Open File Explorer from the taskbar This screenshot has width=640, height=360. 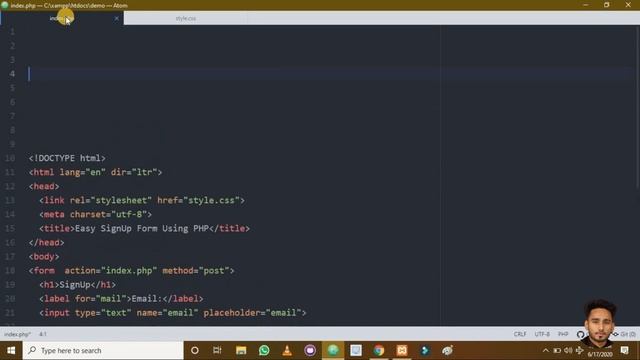(241, 351)
